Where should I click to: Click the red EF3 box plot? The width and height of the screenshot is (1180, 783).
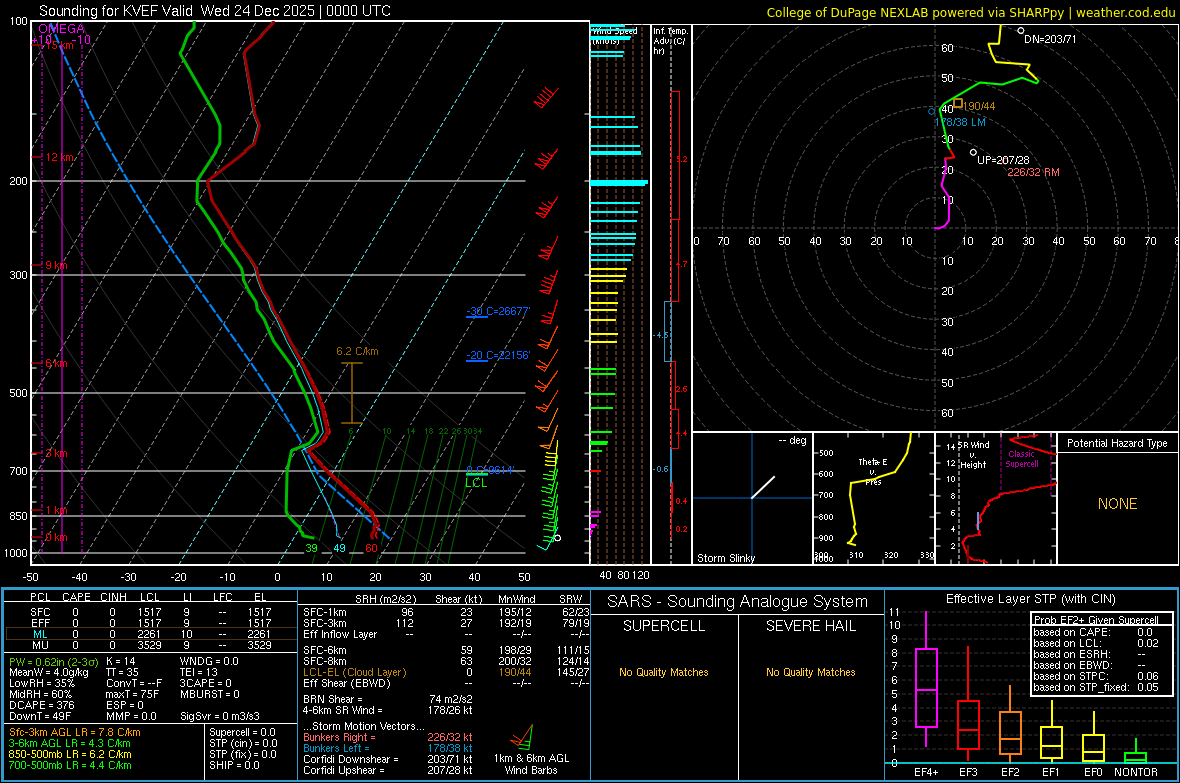[x=968, y=724]
